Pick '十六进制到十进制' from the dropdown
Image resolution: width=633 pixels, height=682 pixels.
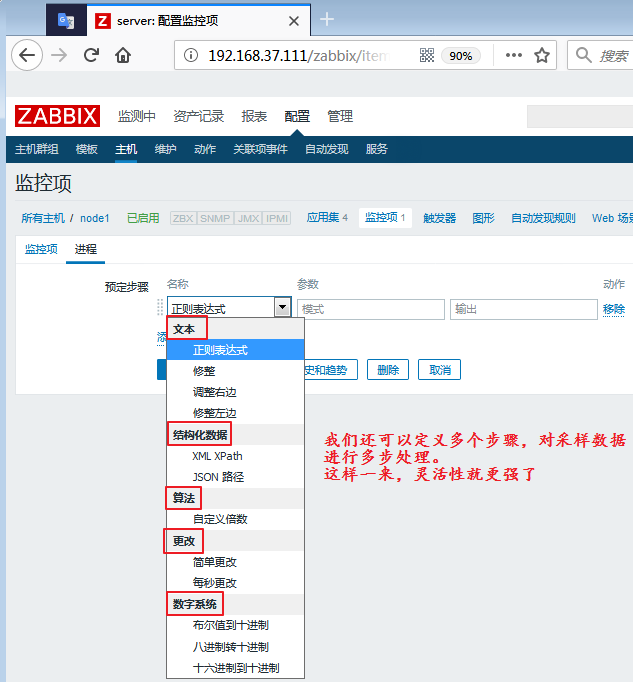(x=236, y=668)
